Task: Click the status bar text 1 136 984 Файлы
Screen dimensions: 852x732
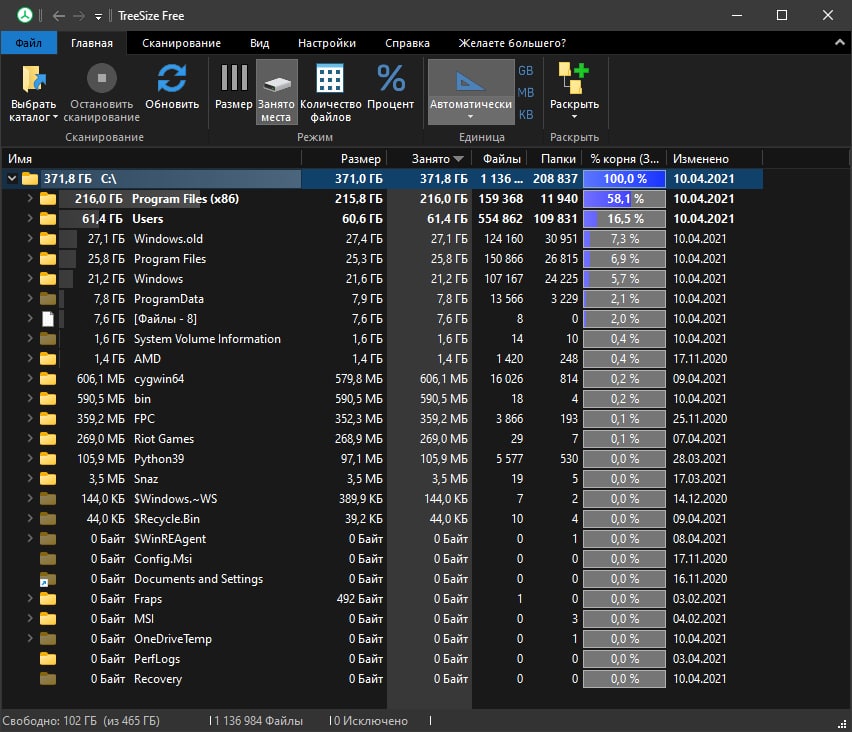Action: coord(258,721)
